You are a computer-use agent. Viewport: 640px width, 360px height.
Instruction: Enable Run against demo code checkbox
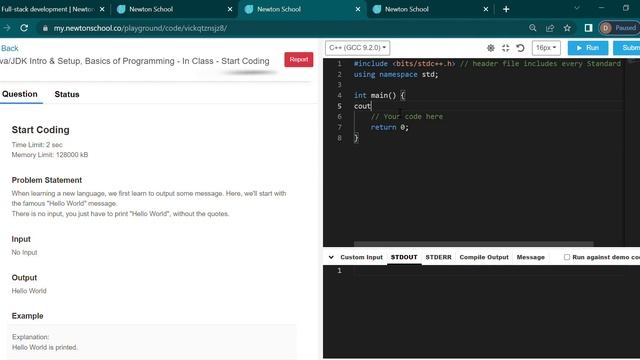[x=567, y=257]
